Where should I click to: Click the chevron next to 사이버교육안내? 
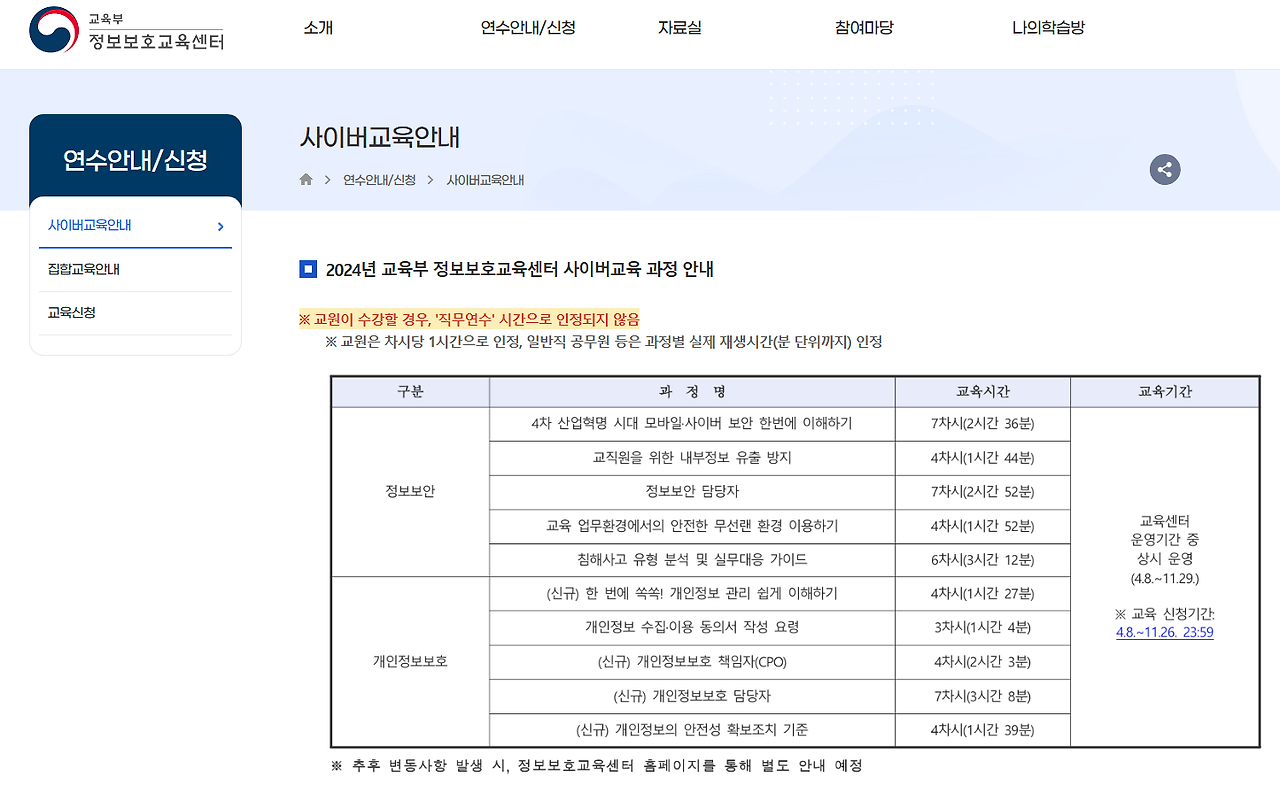coord(220,226)
